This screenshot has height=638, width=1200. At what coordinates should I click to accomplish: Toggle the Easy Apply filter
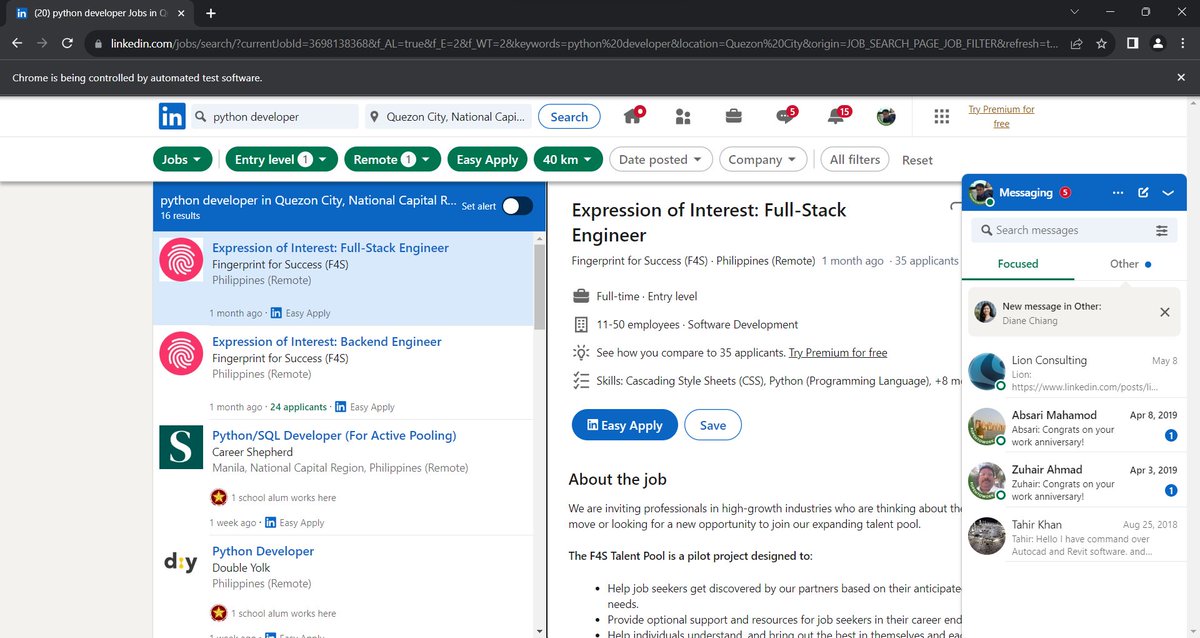[487, 159]
